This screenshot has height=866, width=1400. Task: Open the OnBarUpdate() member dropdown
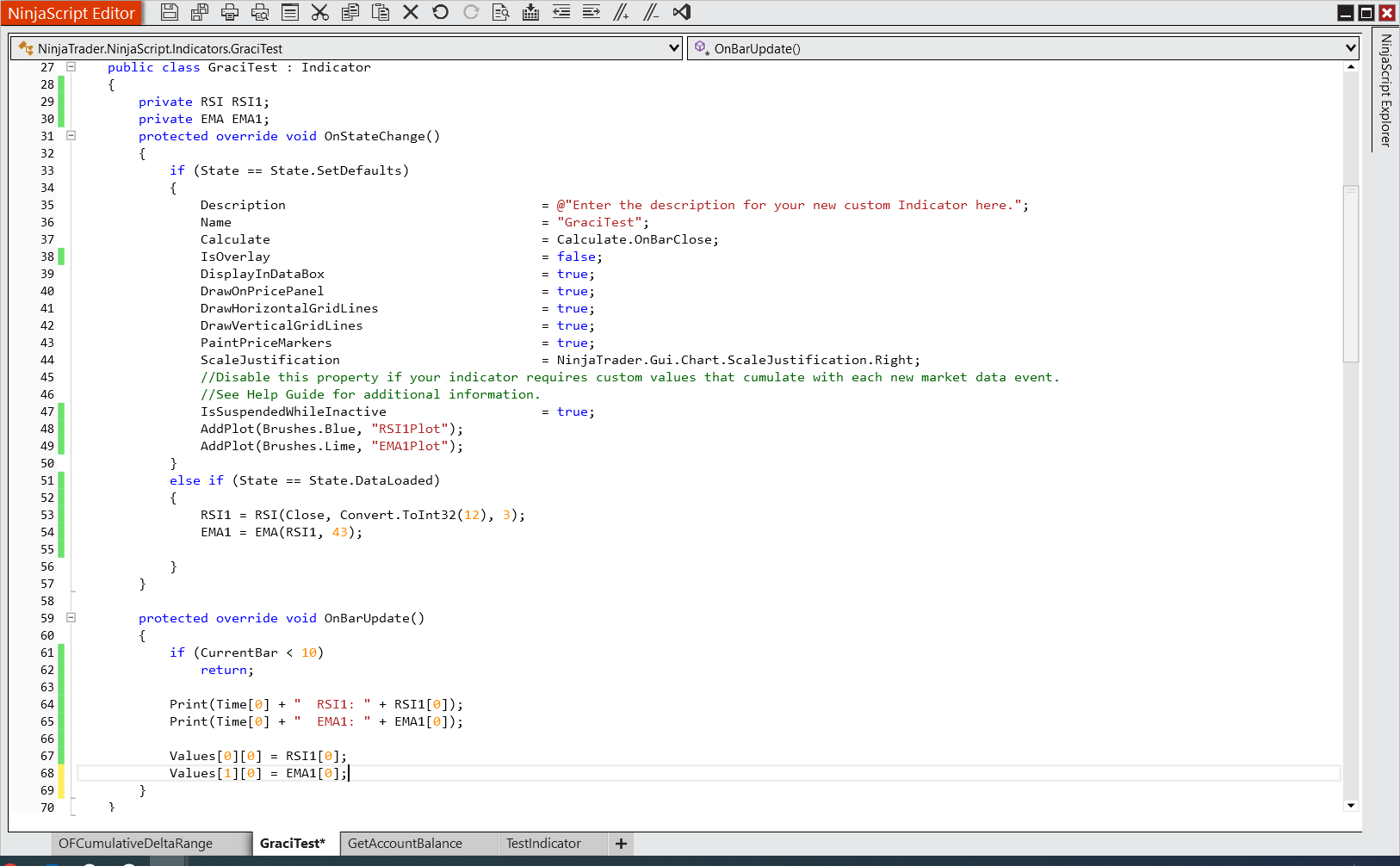1350,48
